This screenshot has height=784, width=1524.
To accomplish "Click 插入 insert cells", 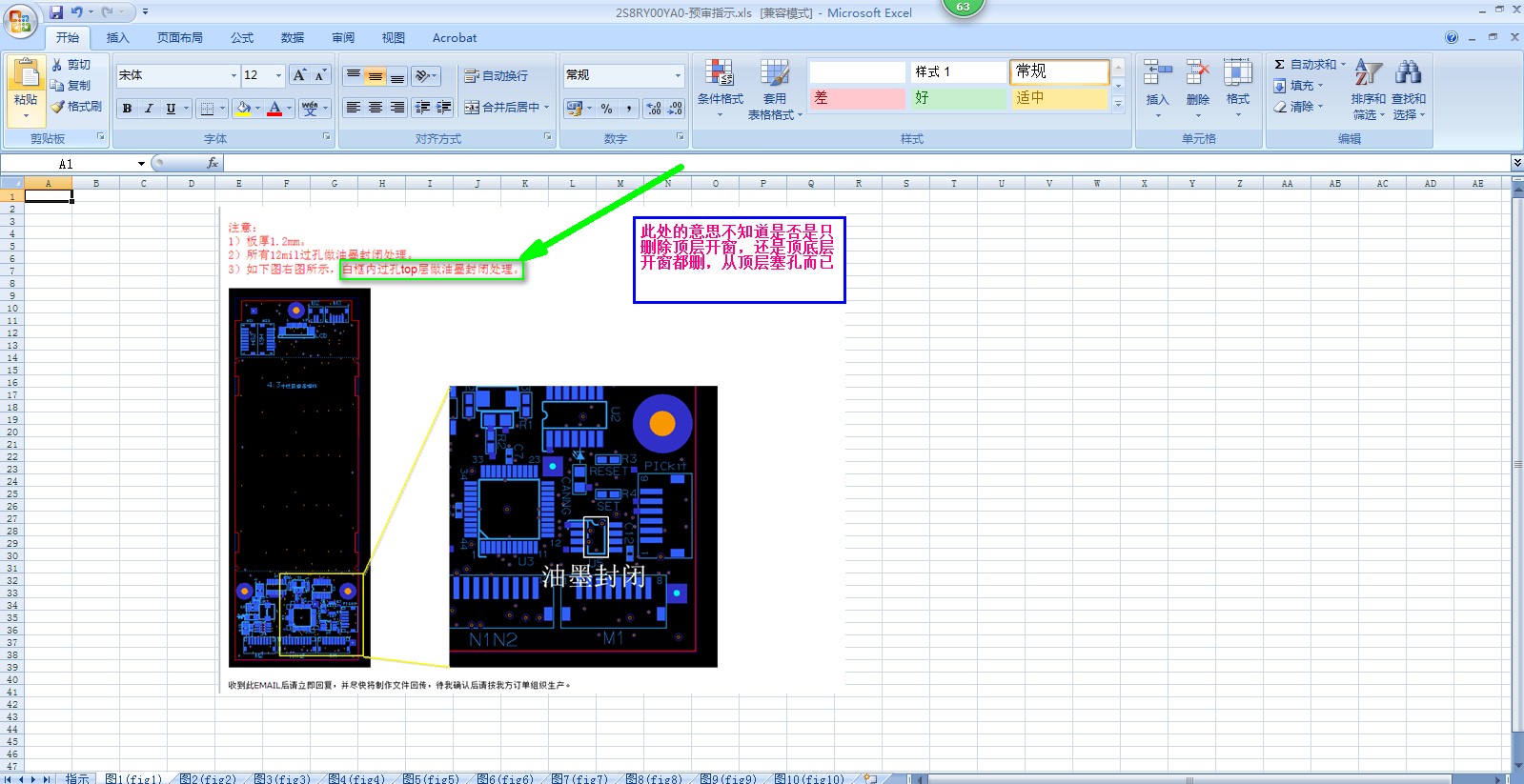I will click(1157, 90).
